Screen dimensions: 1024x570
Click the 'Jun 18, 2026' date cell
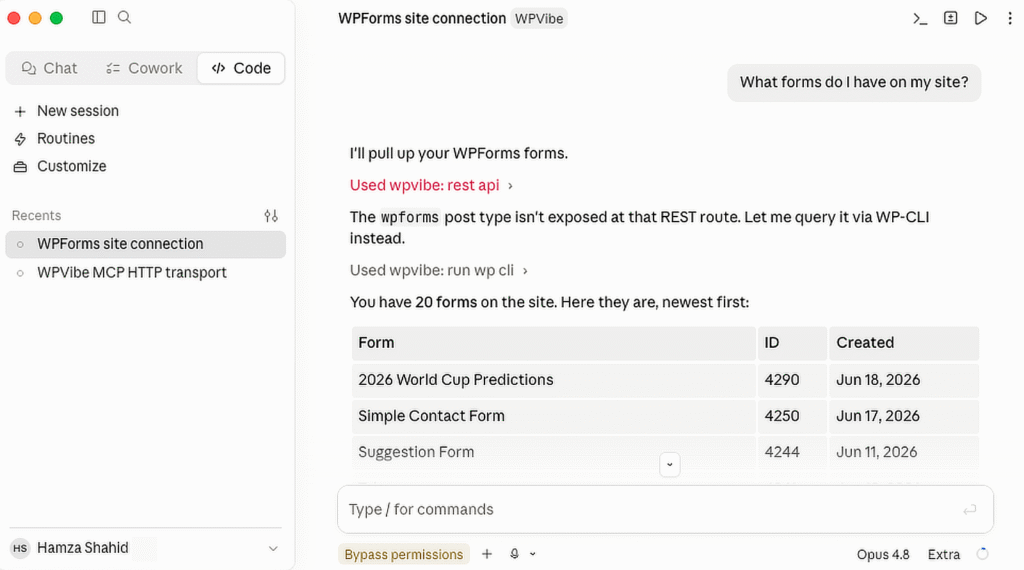904,380
